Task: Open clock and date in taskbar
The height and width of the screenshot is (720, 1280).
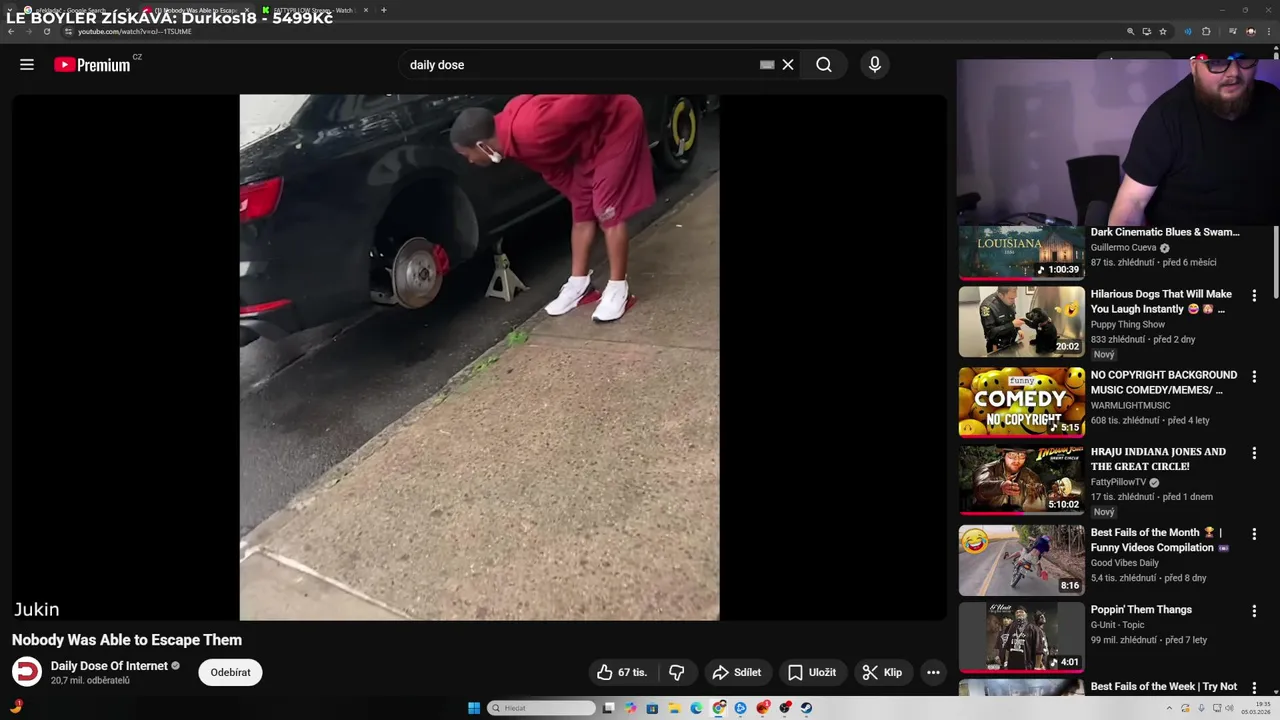Action: (x=1256, y=708)
